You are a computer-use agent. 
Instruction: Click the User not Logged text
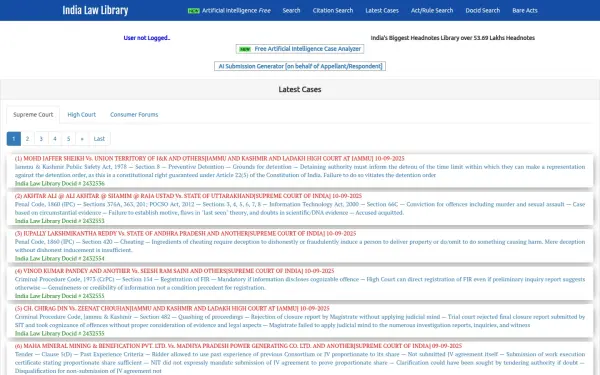[147, 38]
